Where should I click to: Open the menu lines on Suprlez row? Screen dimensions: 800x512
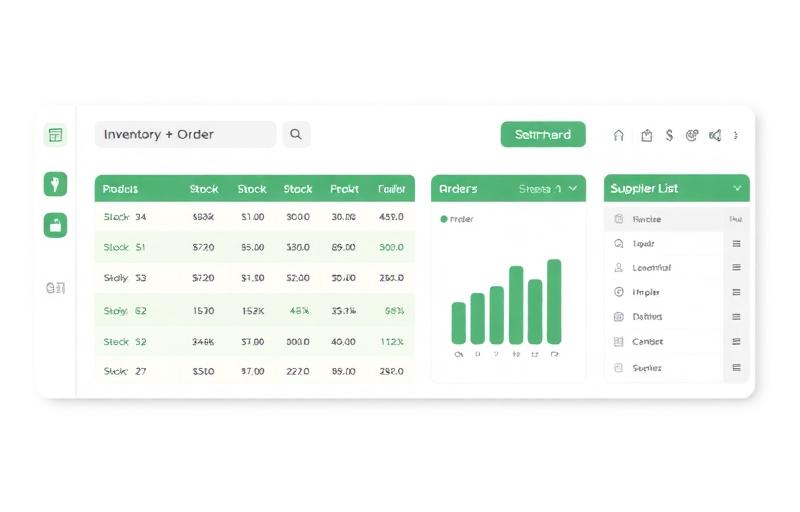pyautogui.click(x=736, y=368)
